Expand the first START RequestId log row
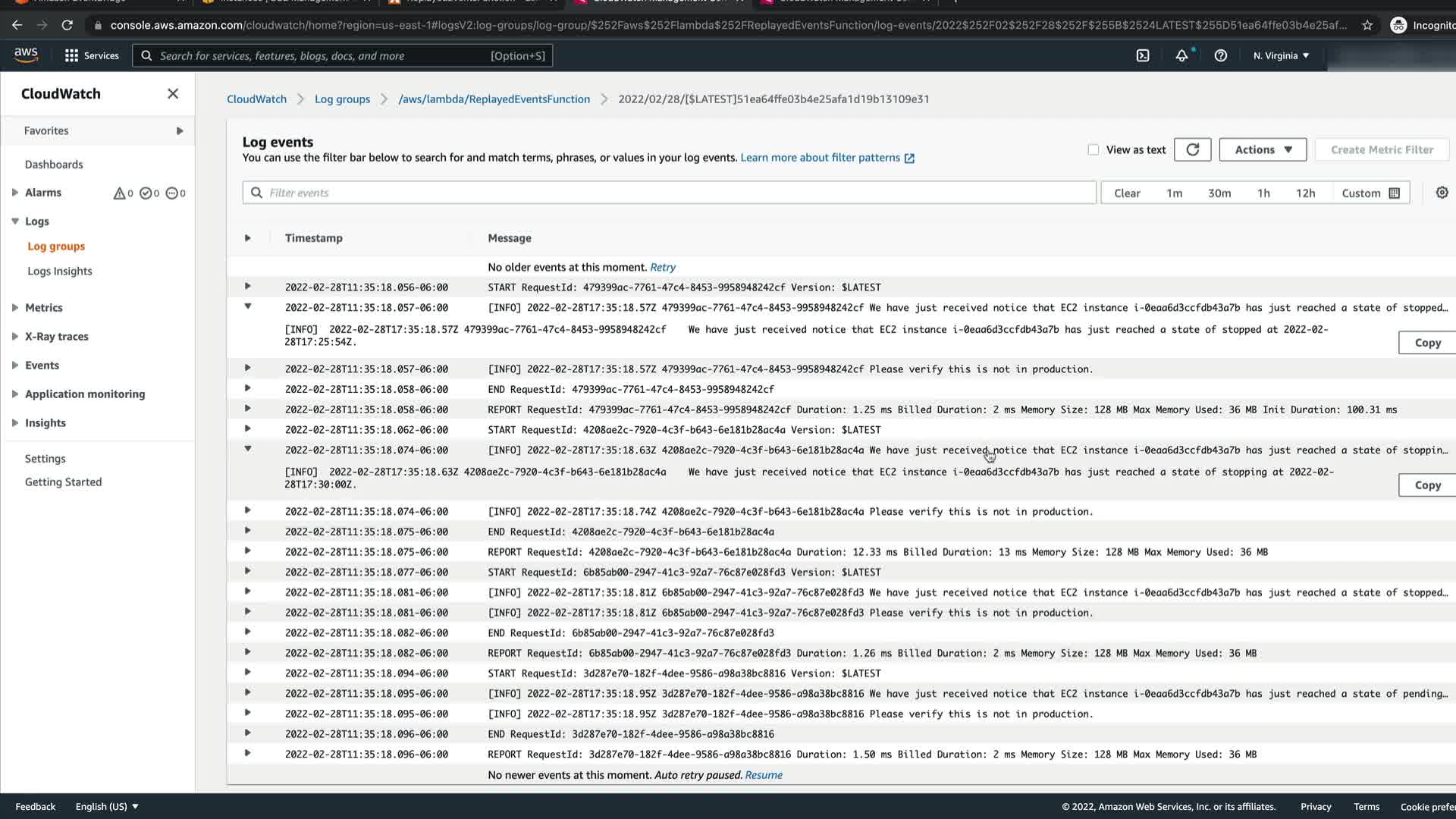The image size is (1456, 819). click(247, 287)
